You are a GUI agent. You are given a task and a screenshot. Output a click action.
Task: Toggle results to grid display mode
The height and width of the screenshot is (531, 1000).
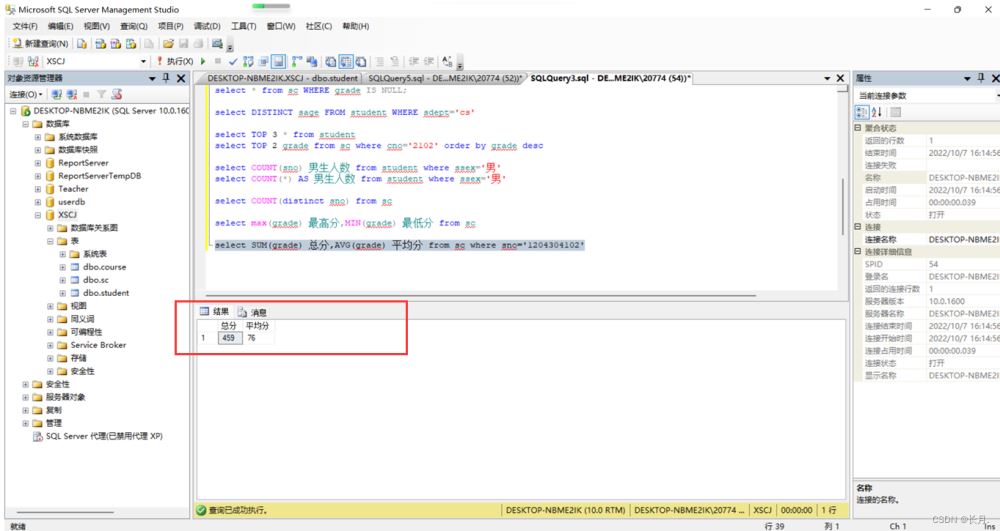pyautogui.click(x=345, y=61)
